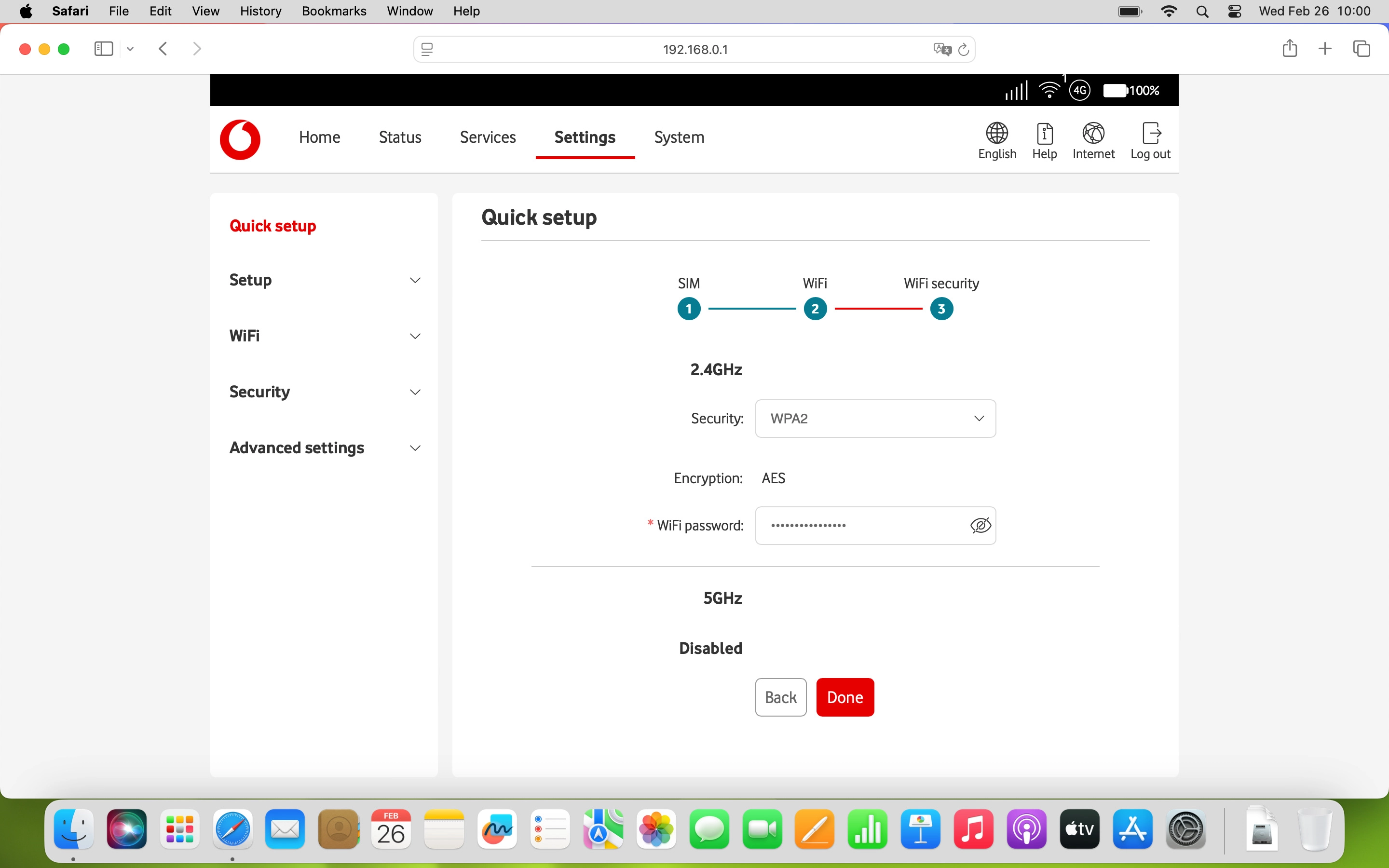Click the battery indicator in router status bar

click(1116, 90)
